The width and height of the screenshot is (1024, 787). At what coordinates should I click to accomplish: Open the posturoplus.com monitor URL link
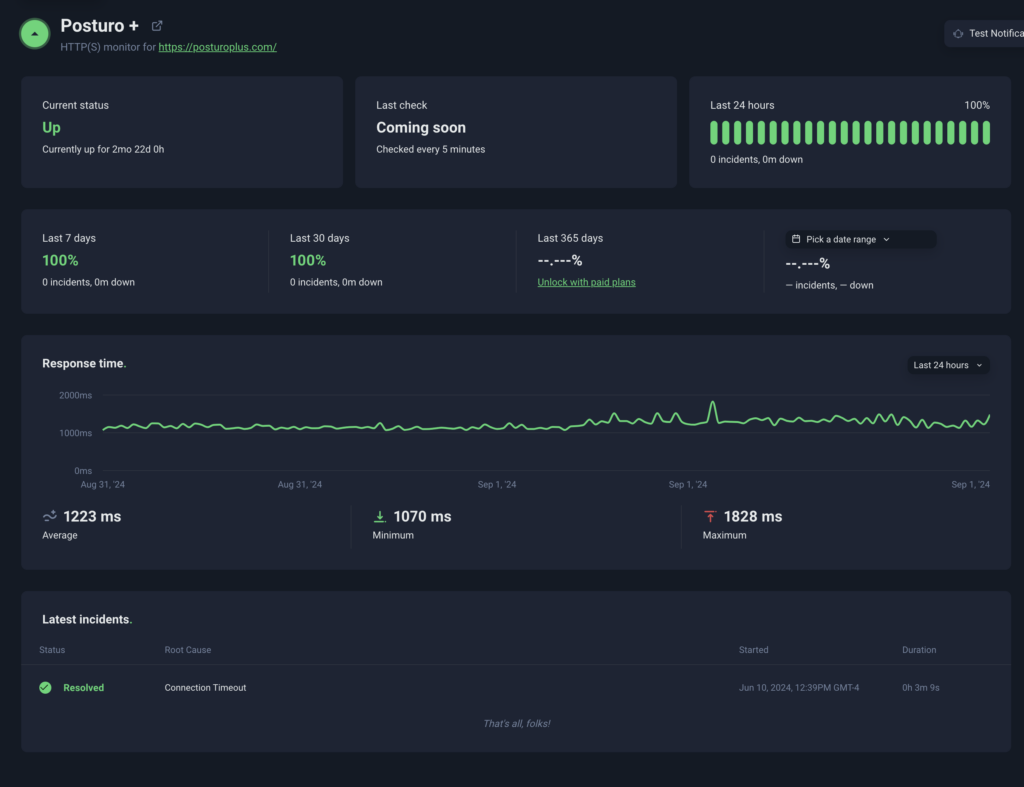(x=217, y=47)
